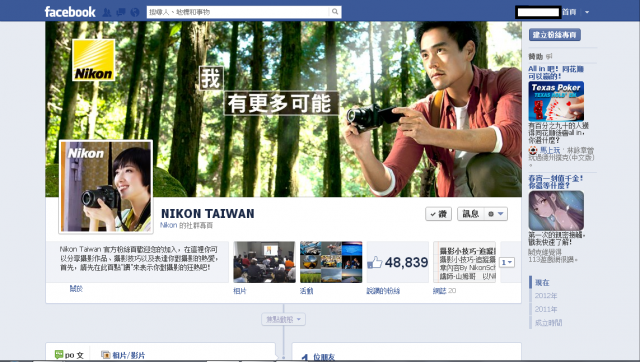640x362 pixels.
Task: Click the 48,839 likes count
Action: 406,262
